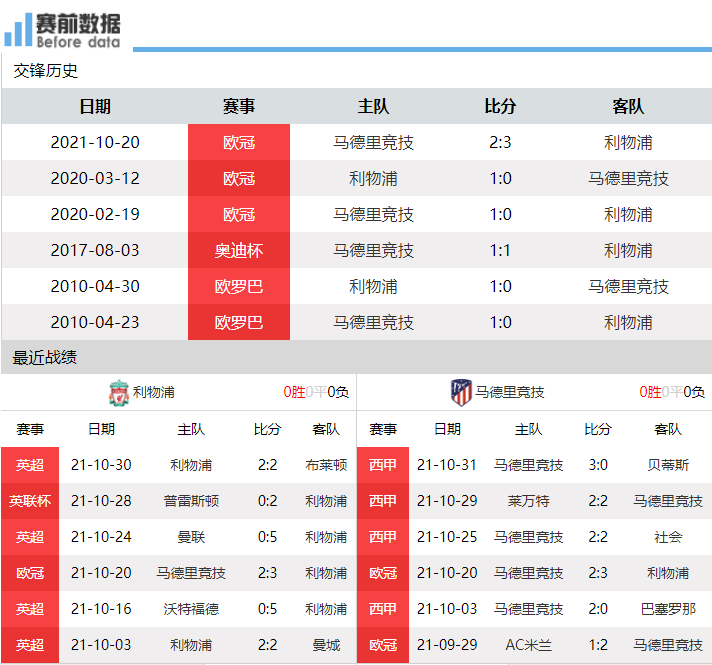Click the 1:2 score of the AC米兰 match
The image size is (712, 665).
(598, 645)
